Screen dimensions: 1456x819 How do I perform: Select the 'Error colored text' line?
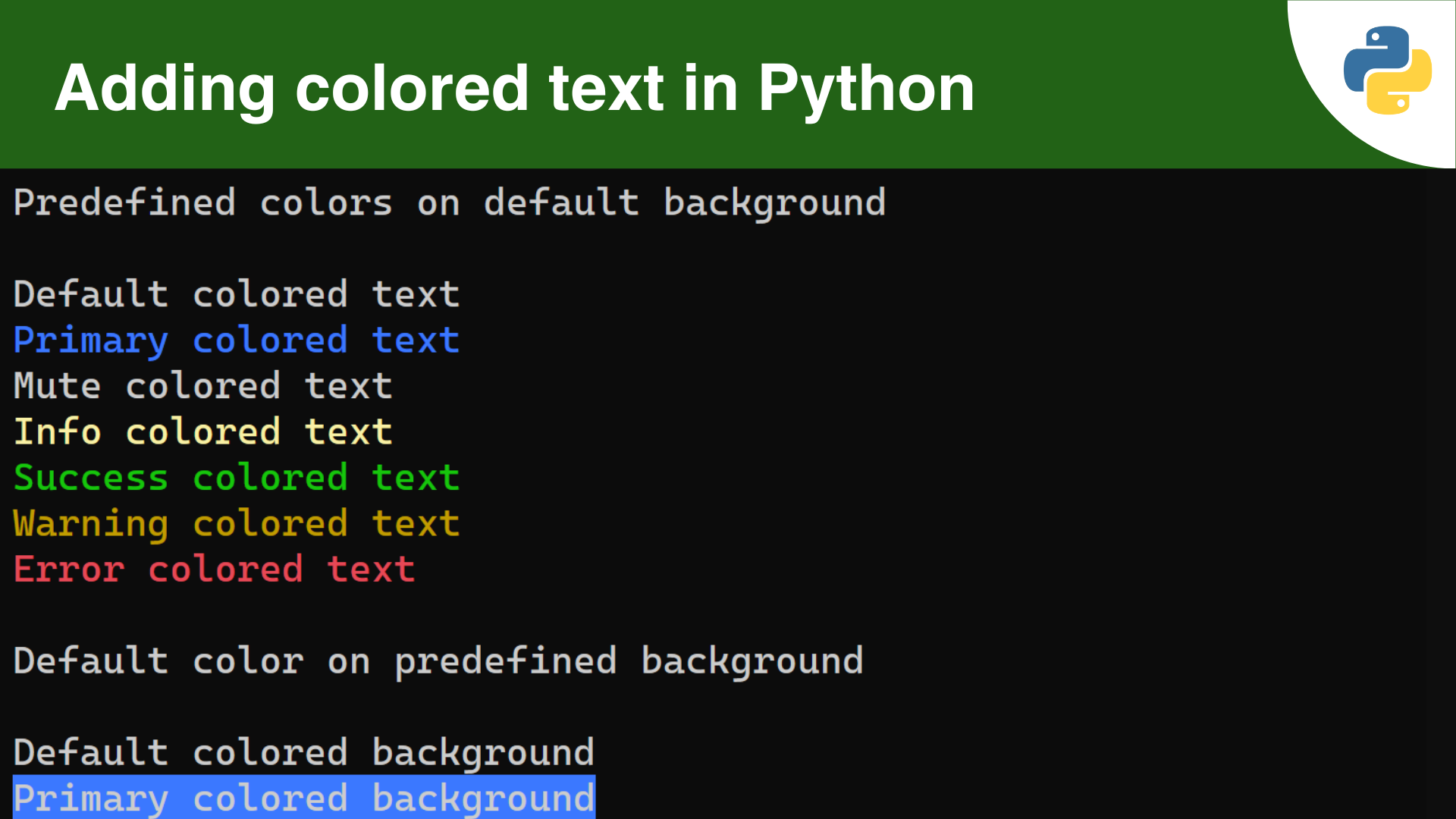pos(212,569)
